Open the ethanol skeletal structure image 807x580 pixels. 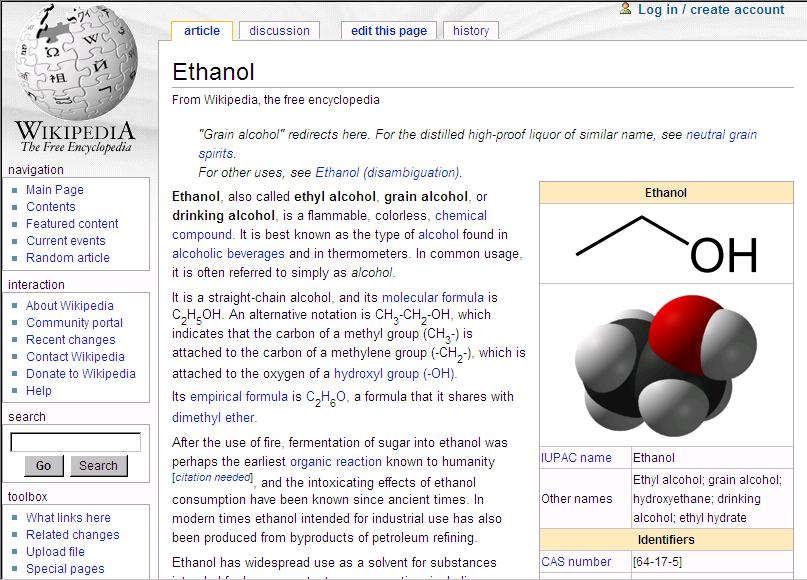click(x=666, y=243)
